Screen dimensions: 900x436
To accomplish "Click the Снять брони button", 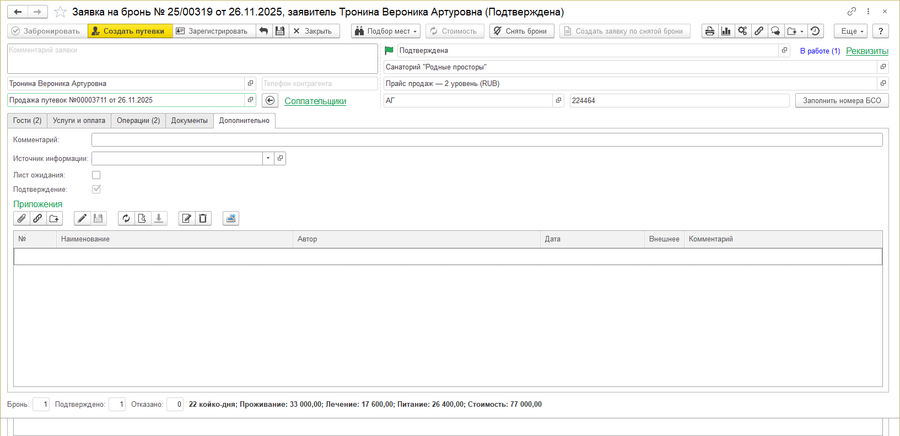I will tap(522, 31).
